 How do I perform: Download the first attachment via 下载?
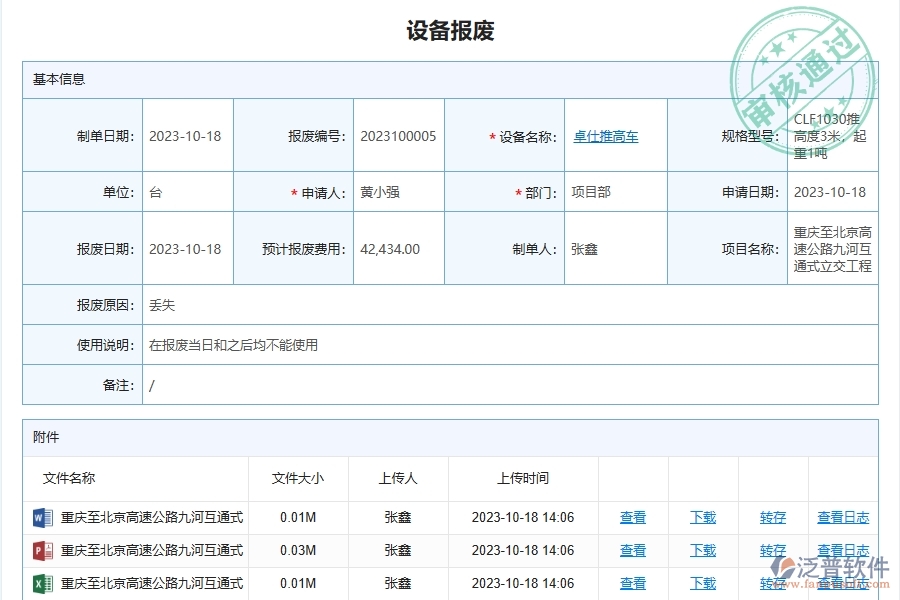coord(703,517)
